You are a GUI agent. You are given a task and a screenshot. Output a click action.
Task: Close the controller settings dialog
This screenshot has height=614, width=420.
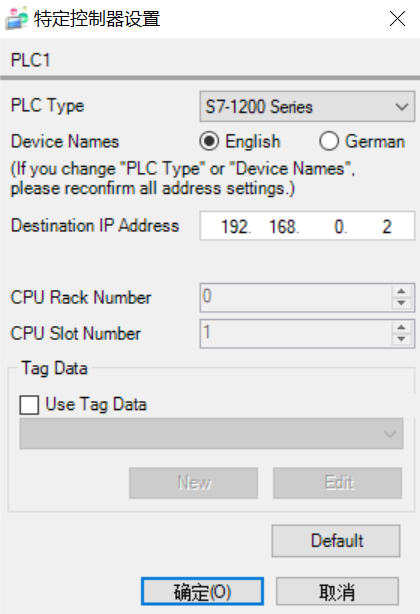[397, 18]
